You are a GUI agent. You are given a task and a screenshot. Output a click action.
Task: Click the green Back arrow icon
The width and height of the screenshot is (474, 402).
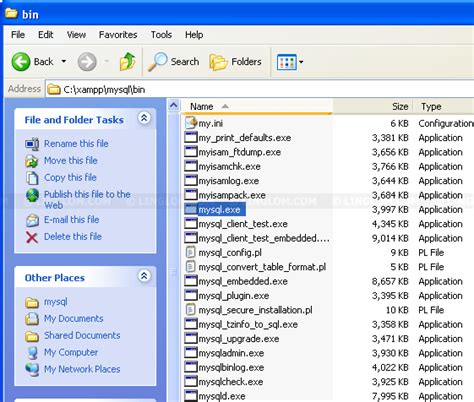pyautogui.click(x=21, y=62)
